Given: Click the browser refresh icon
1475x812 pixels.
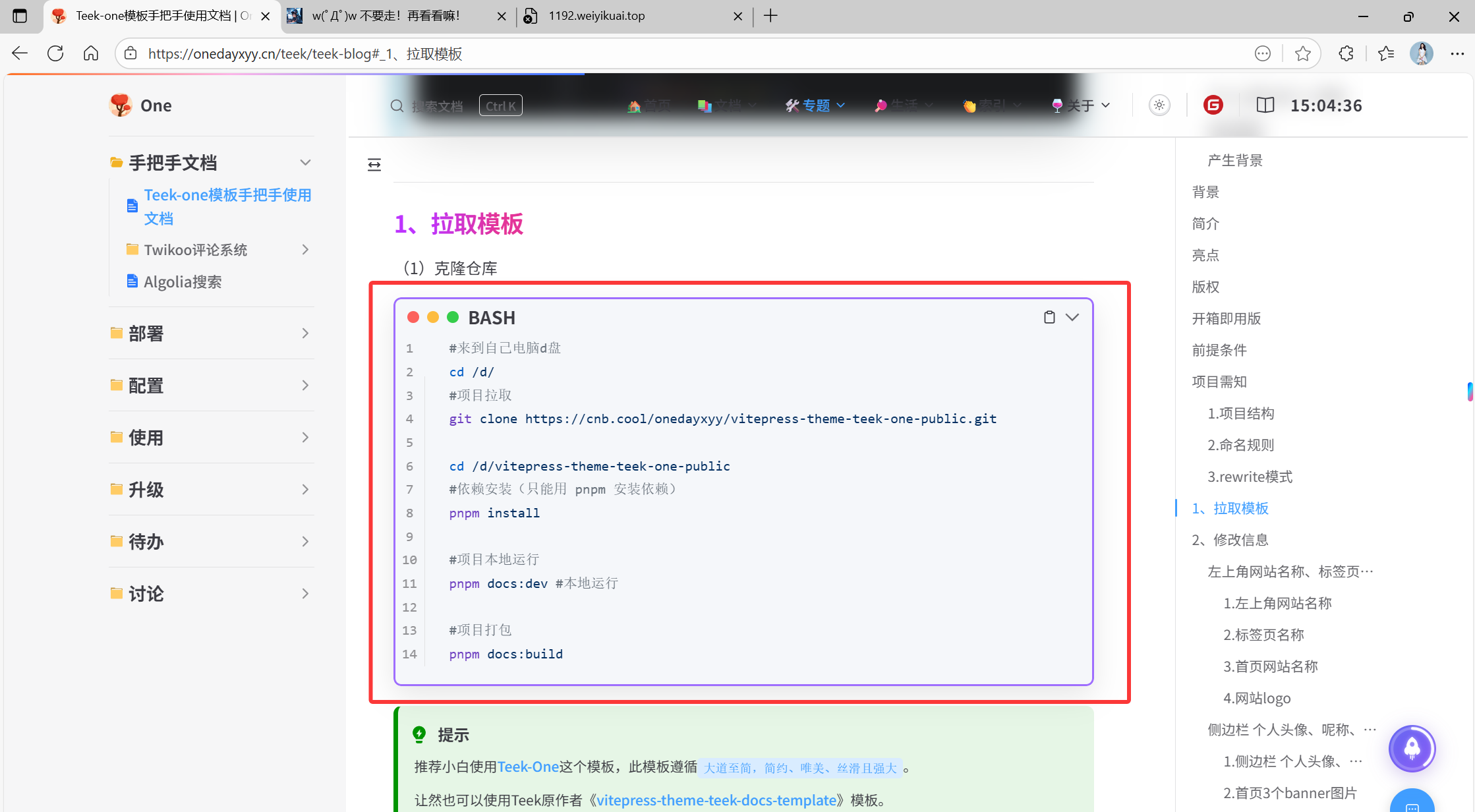Looking at the screenshot, I should tap(55, 53).
